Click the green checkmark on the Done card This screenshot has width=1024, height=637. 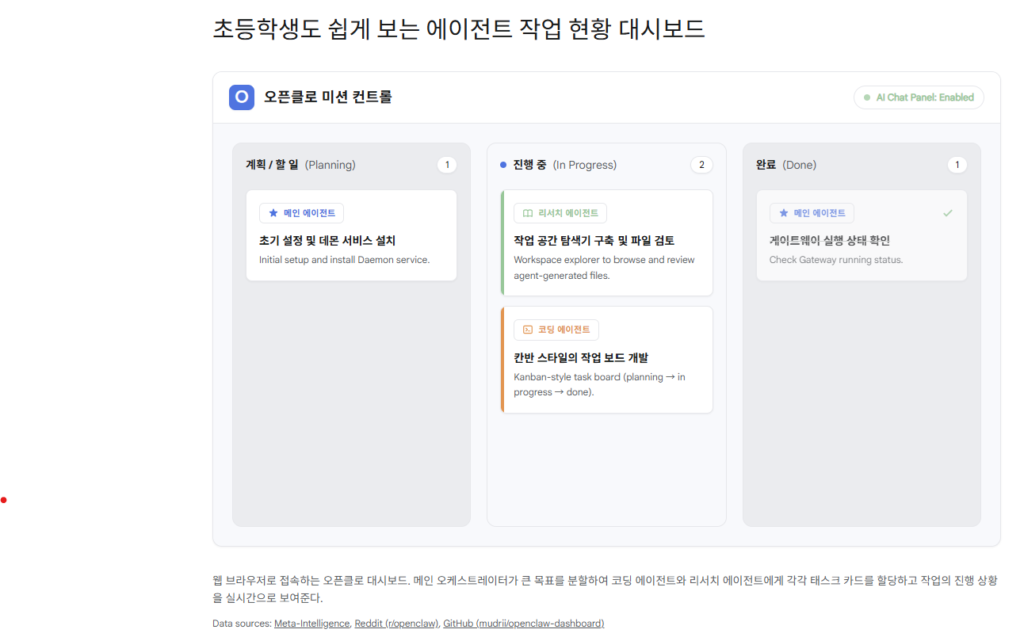pyautogui.click(x=947, y=213)
